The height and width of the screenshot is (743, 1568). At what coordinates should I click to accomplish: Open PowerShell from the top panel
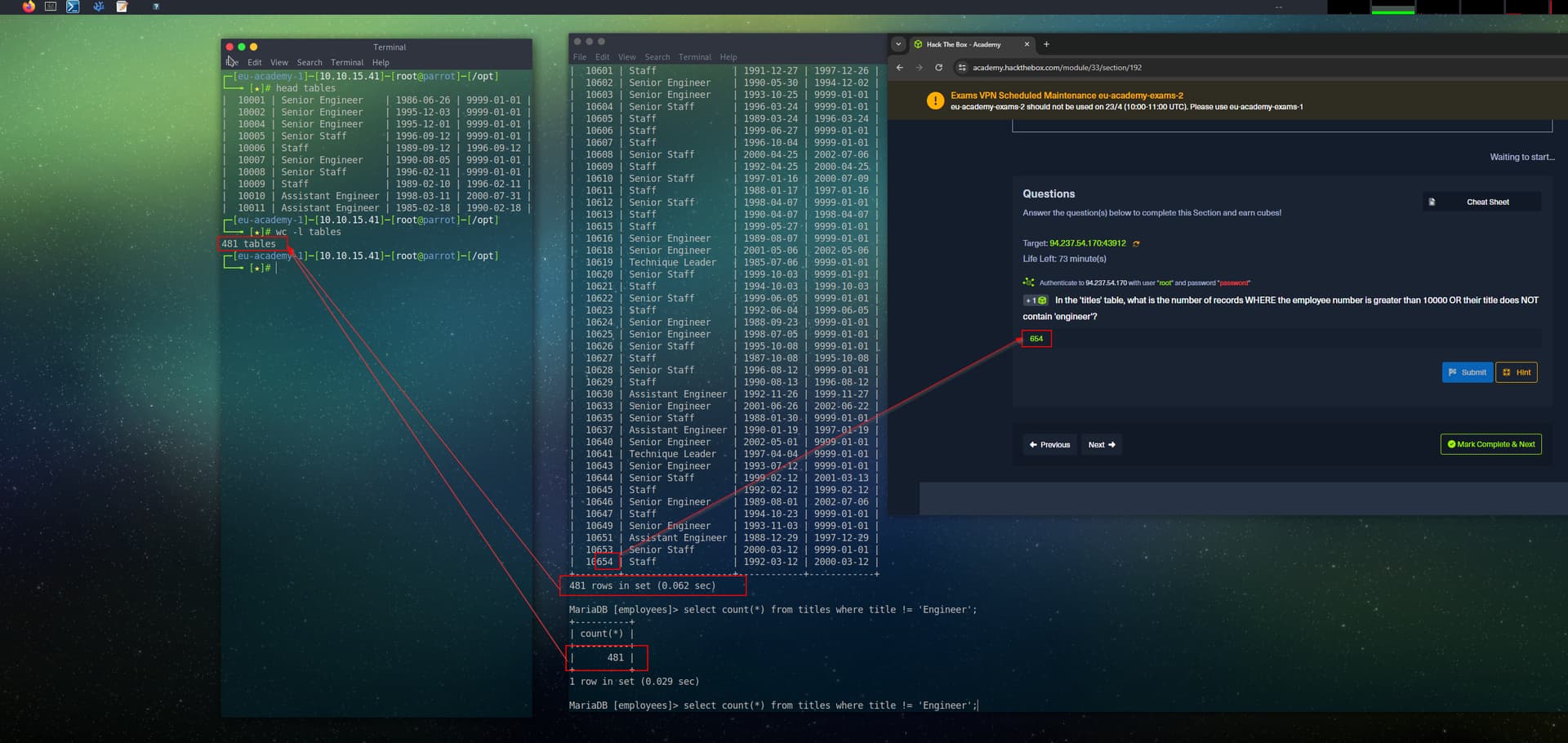coord(73,7)
